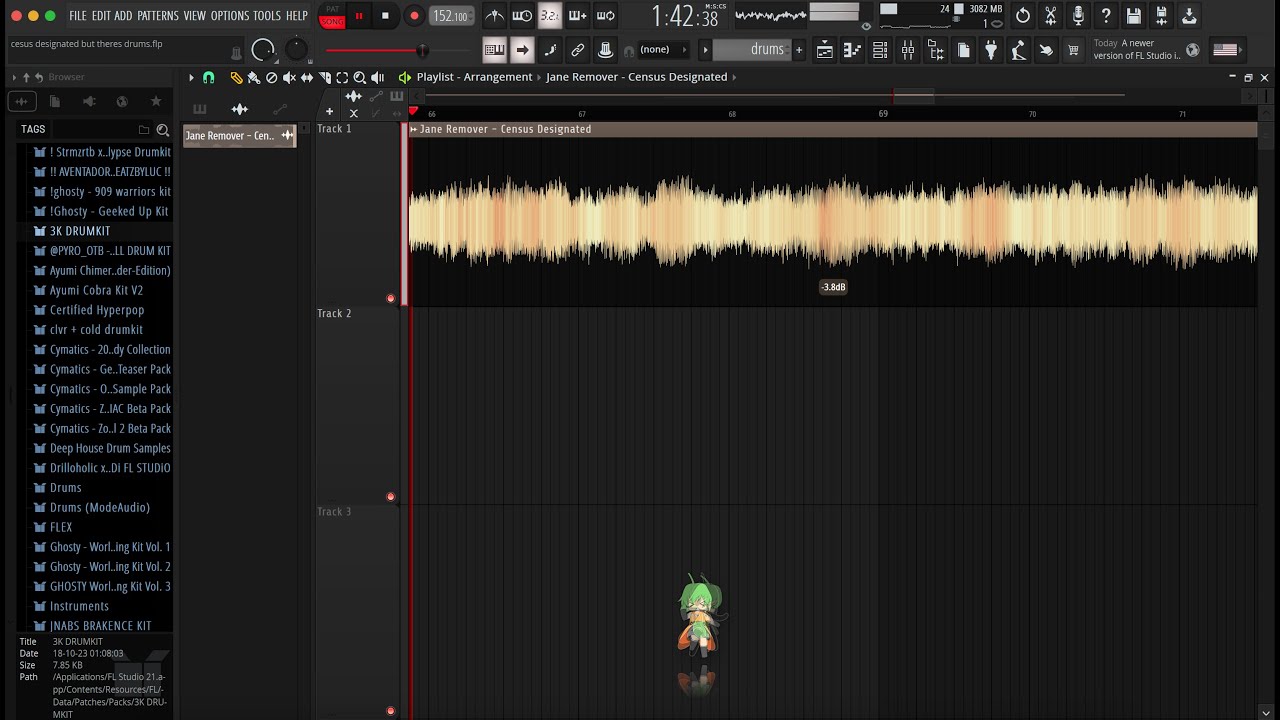Screen dimensions: 1280x720
Task: Expand the arrow after Jane Remover breadcrumb
Action: tap(734, 77)
